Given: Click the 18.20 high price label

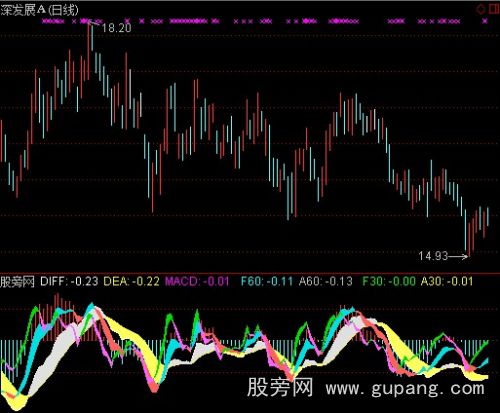Looking at the screenshot, I should (x=117, y=28).
